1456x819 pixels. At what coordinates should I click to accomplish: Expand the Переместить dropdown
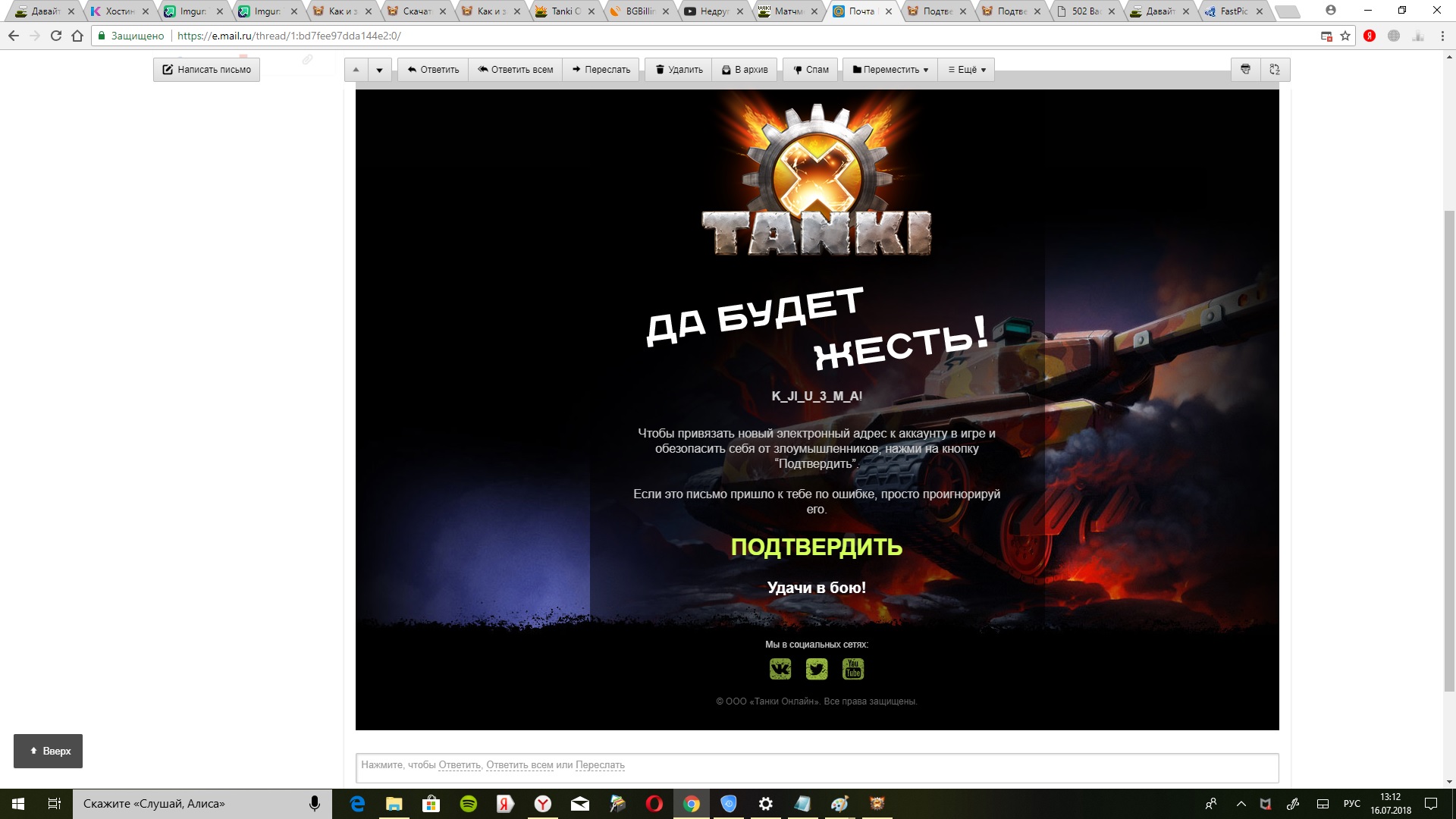click(x=890, y=70)
